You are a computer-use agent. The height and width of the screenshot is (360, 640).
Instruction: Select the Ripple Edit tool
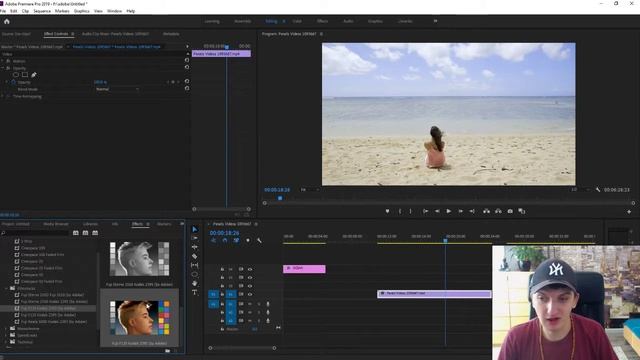click(195, 247)
